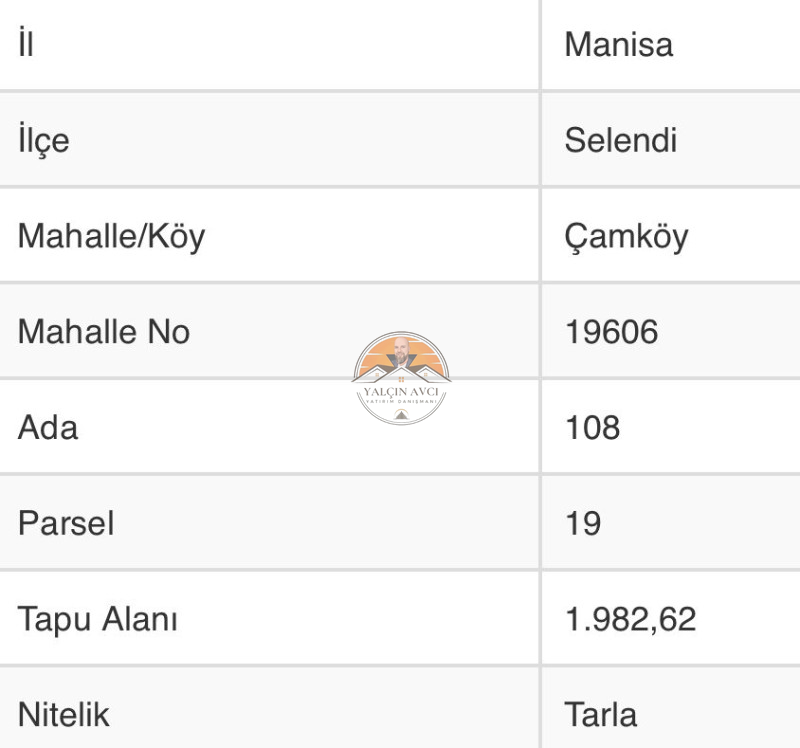Click the Ada value 108
The image size is (800, 748).
592,427
